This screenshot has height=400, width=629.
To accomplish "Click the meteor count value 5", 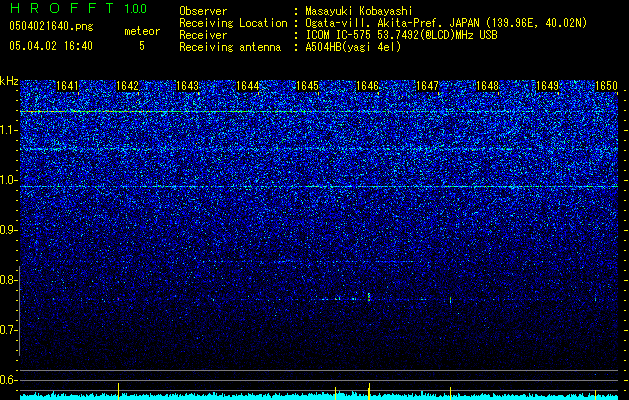I will point(142,46).
